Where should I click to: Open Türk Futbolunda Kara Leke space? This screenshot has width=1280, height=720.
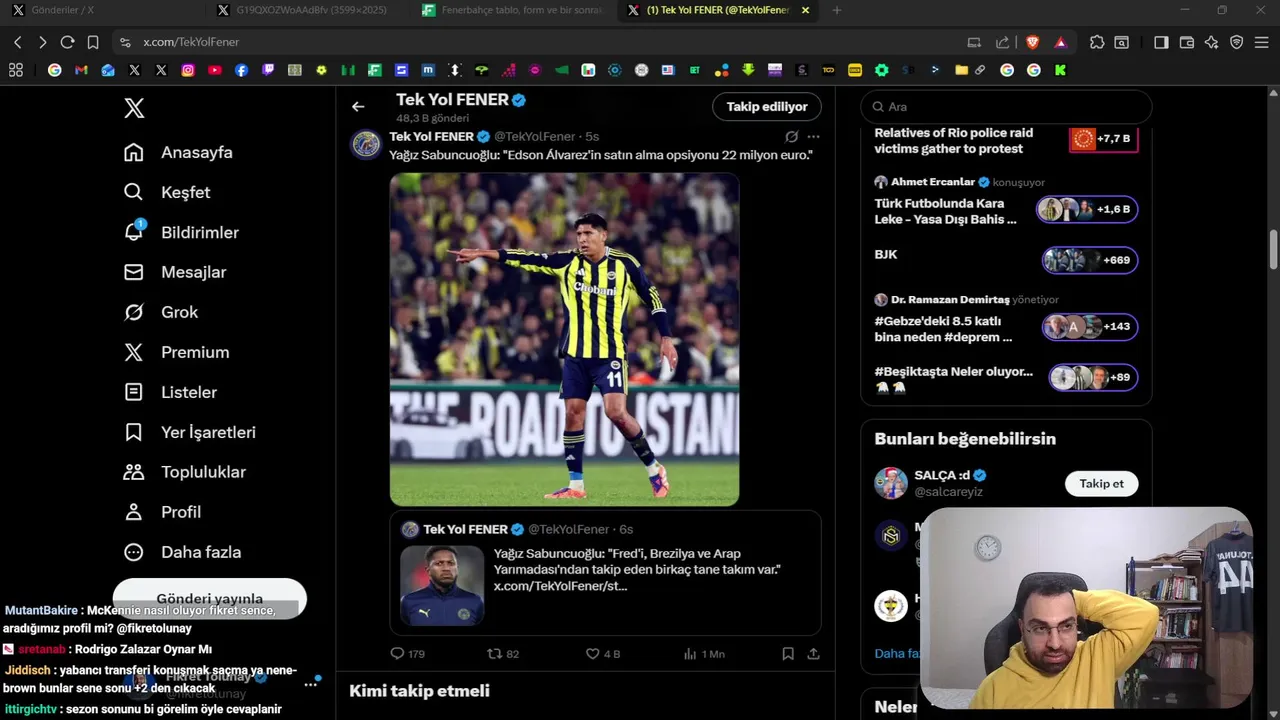click(x=1006, y=201)
